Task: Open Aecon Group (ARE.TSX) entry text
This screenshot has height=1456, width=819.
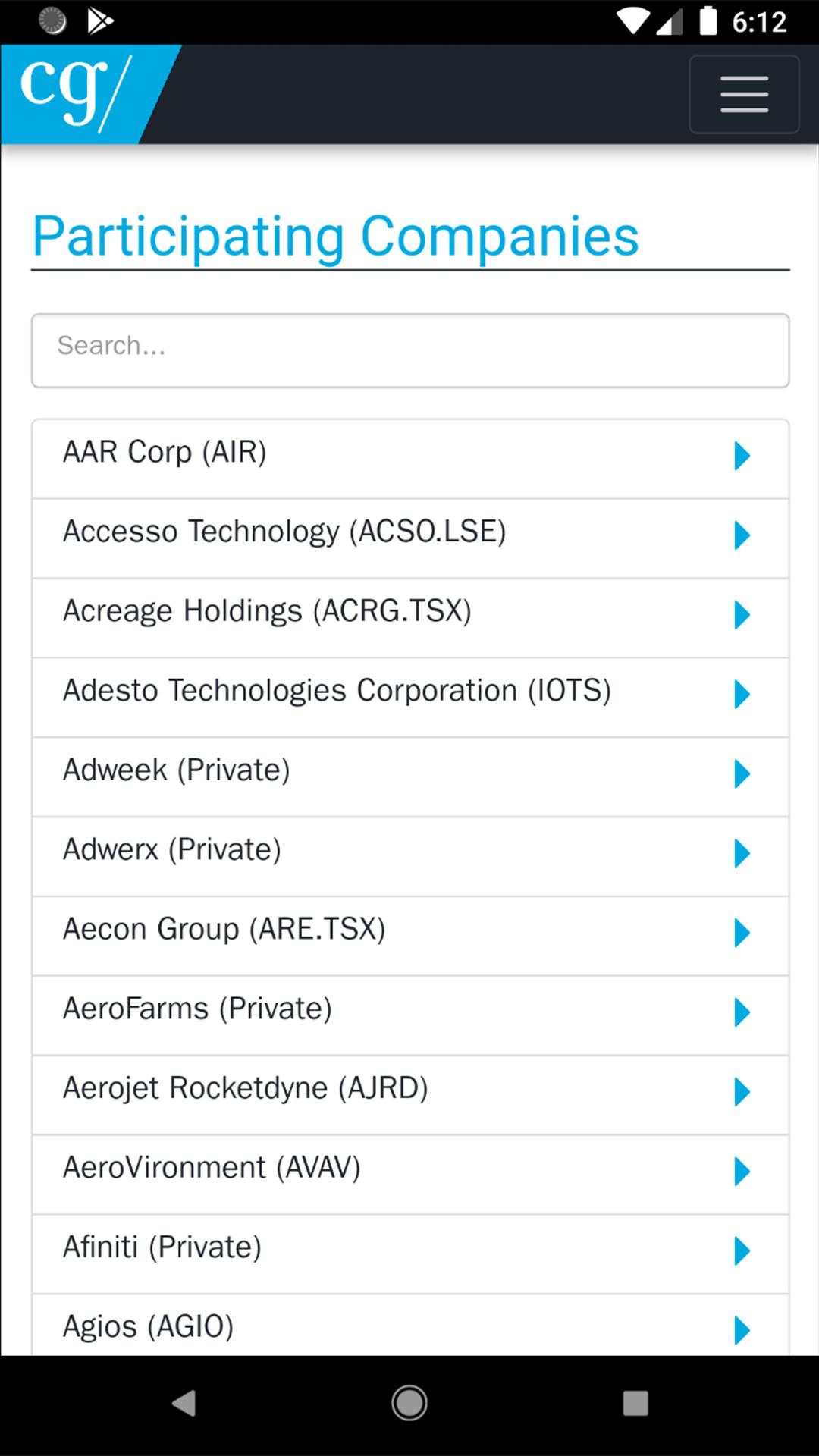Action: [x=224, y=930]
